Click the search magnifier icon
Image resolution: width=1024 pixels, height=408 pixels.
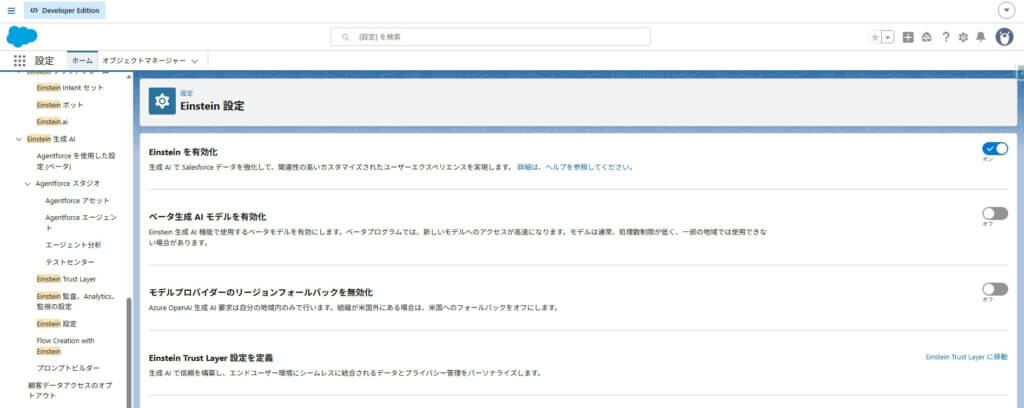click(345, 37)
